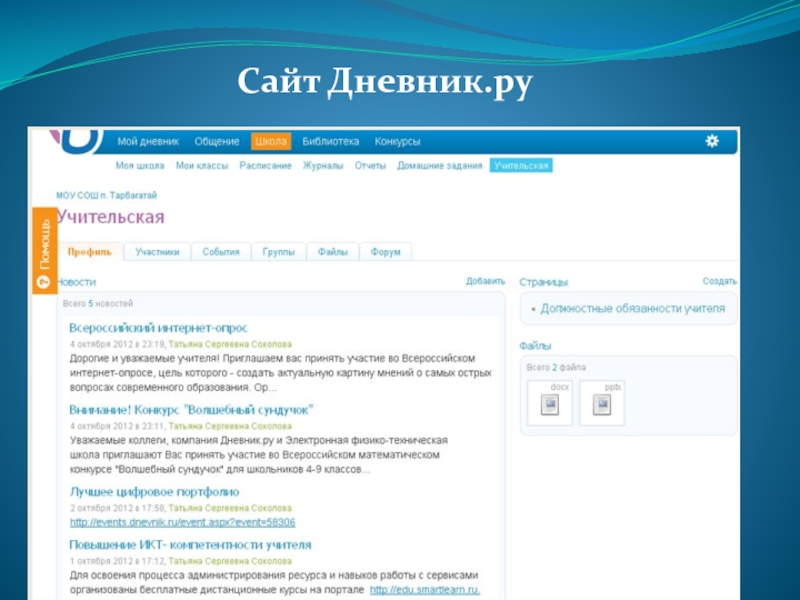The height and width of the screenshot is (600, 800).
Task: Switch to the Файлы tab
Action: pos(333,252)
